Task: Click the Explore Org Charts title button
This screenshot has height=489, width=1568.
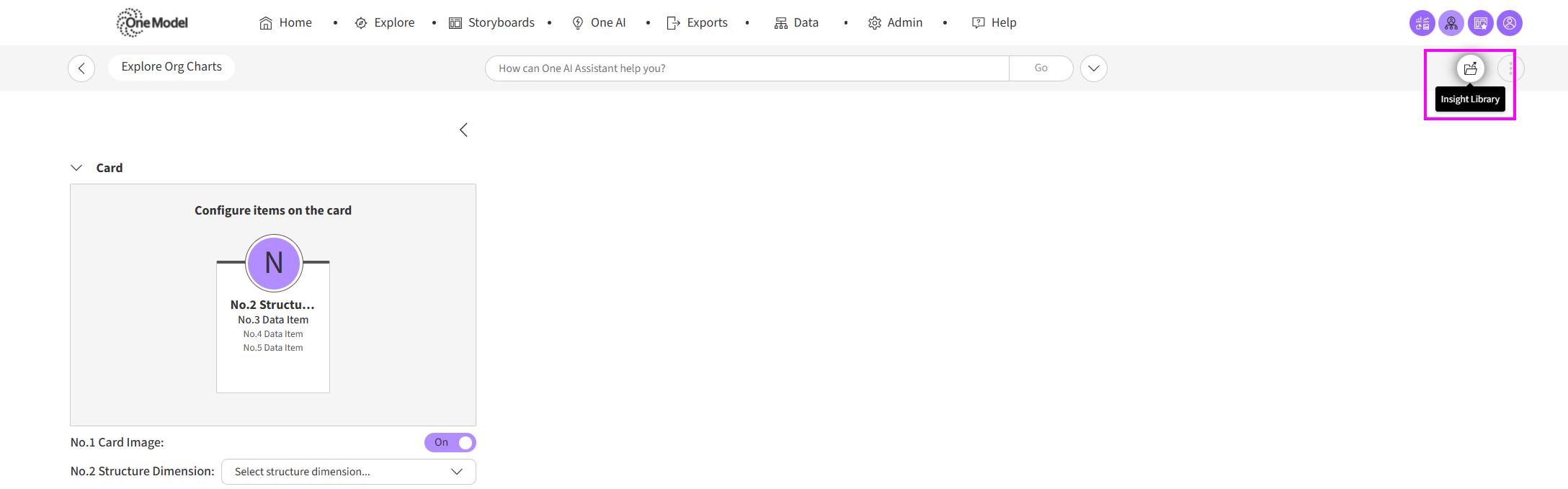Action: pos(171,67)
